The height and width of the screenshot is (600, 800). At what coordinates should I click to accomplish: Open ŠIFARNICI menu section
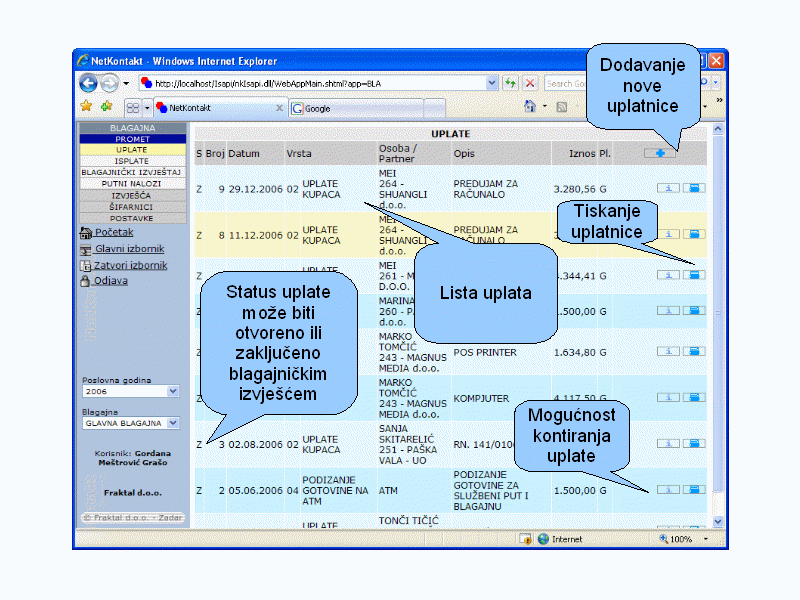pyautogui.click(x=133, y=207)
